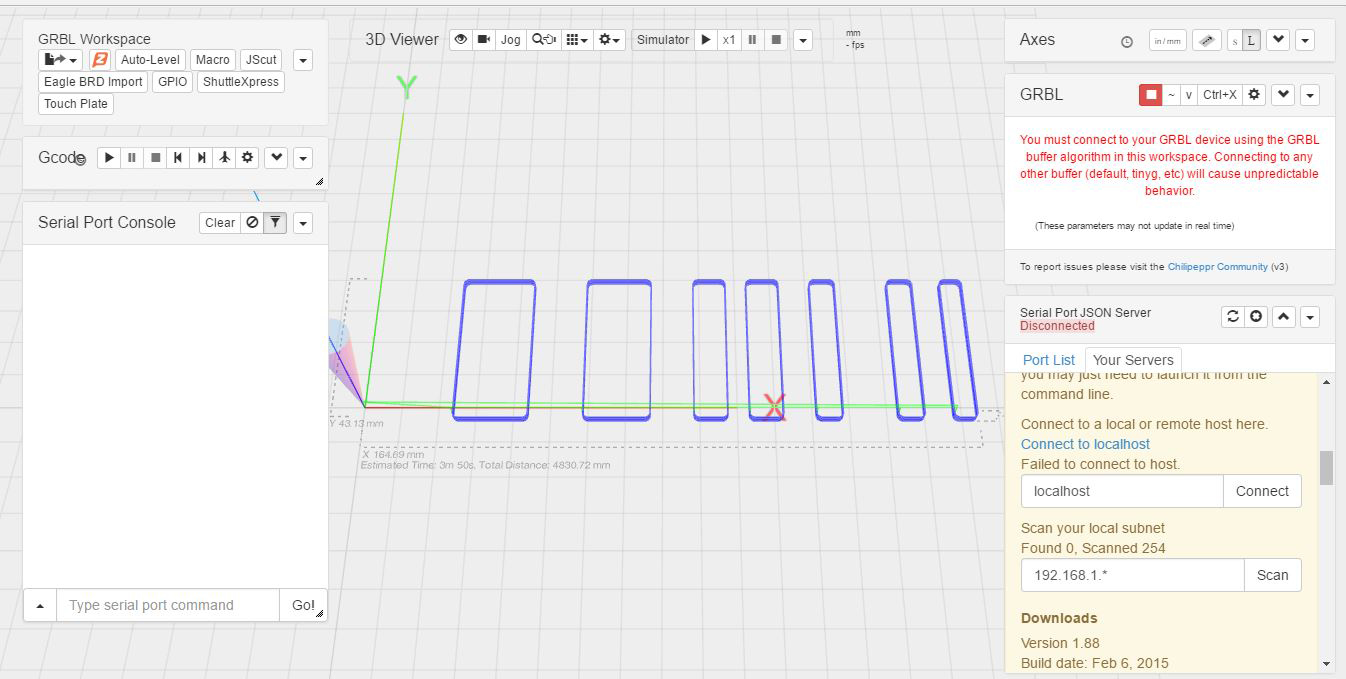The height and width of the screenshot is (679, 1346).
Task: Open the file import dropdown in GRBL Workspace
Action: tap(61, 60)
